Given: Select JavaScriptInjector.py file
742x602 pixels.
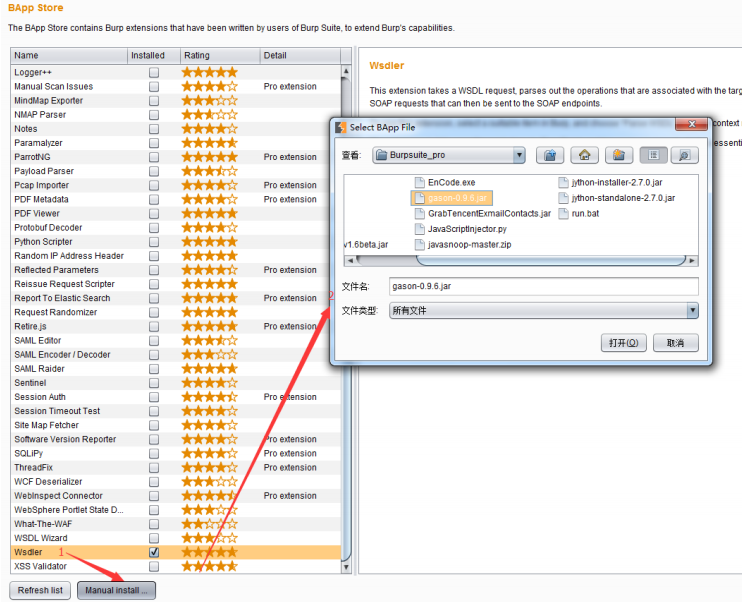Looking at the screenshot, I should pyautogui.click(x=461, y=229).
